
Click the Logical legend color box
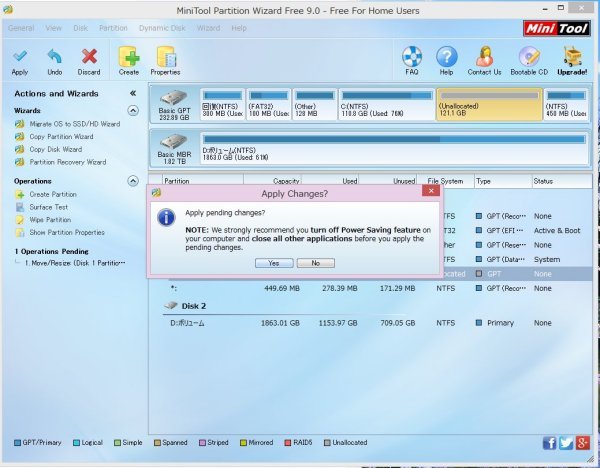[76, 443]
